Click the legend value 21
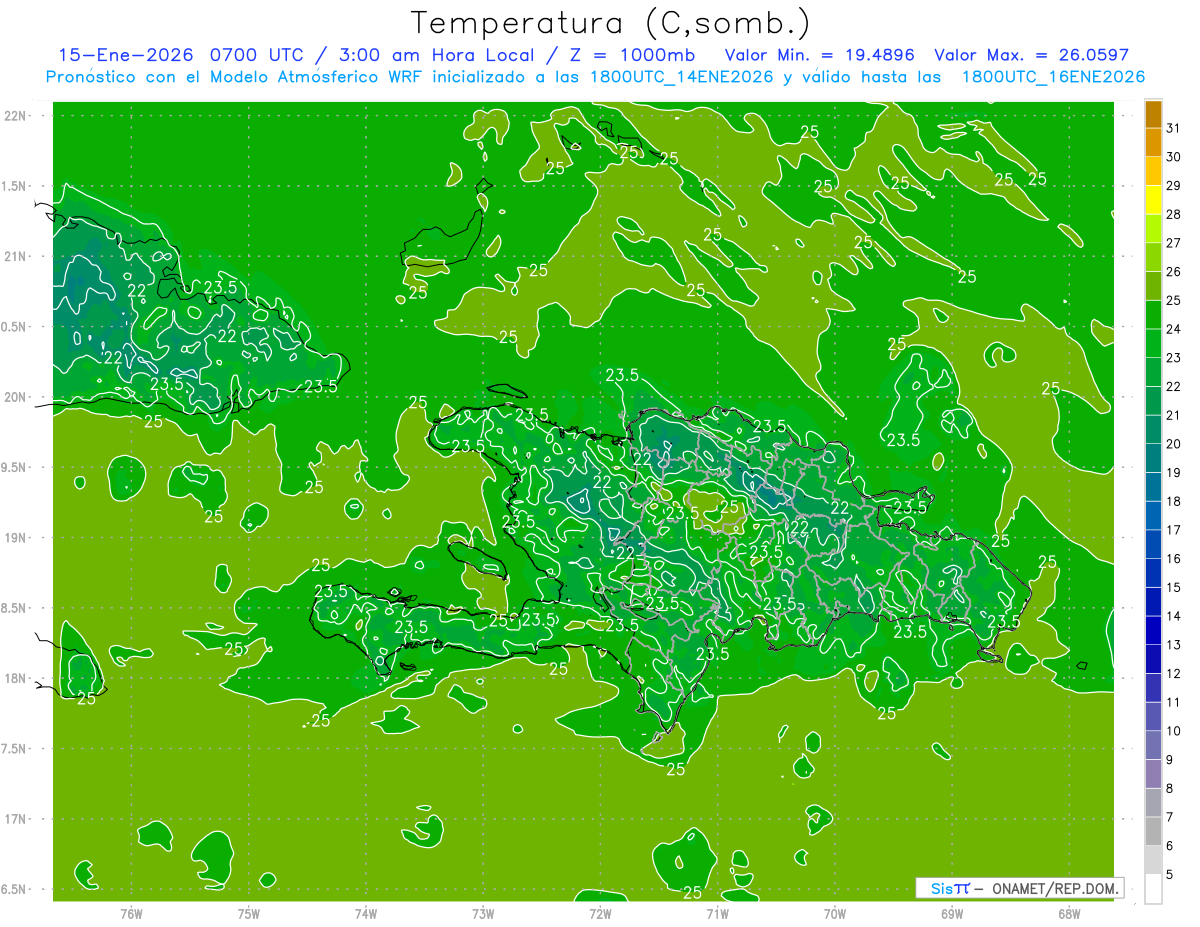This screenshot has width=1200, height=927. tap(1173, 415)
